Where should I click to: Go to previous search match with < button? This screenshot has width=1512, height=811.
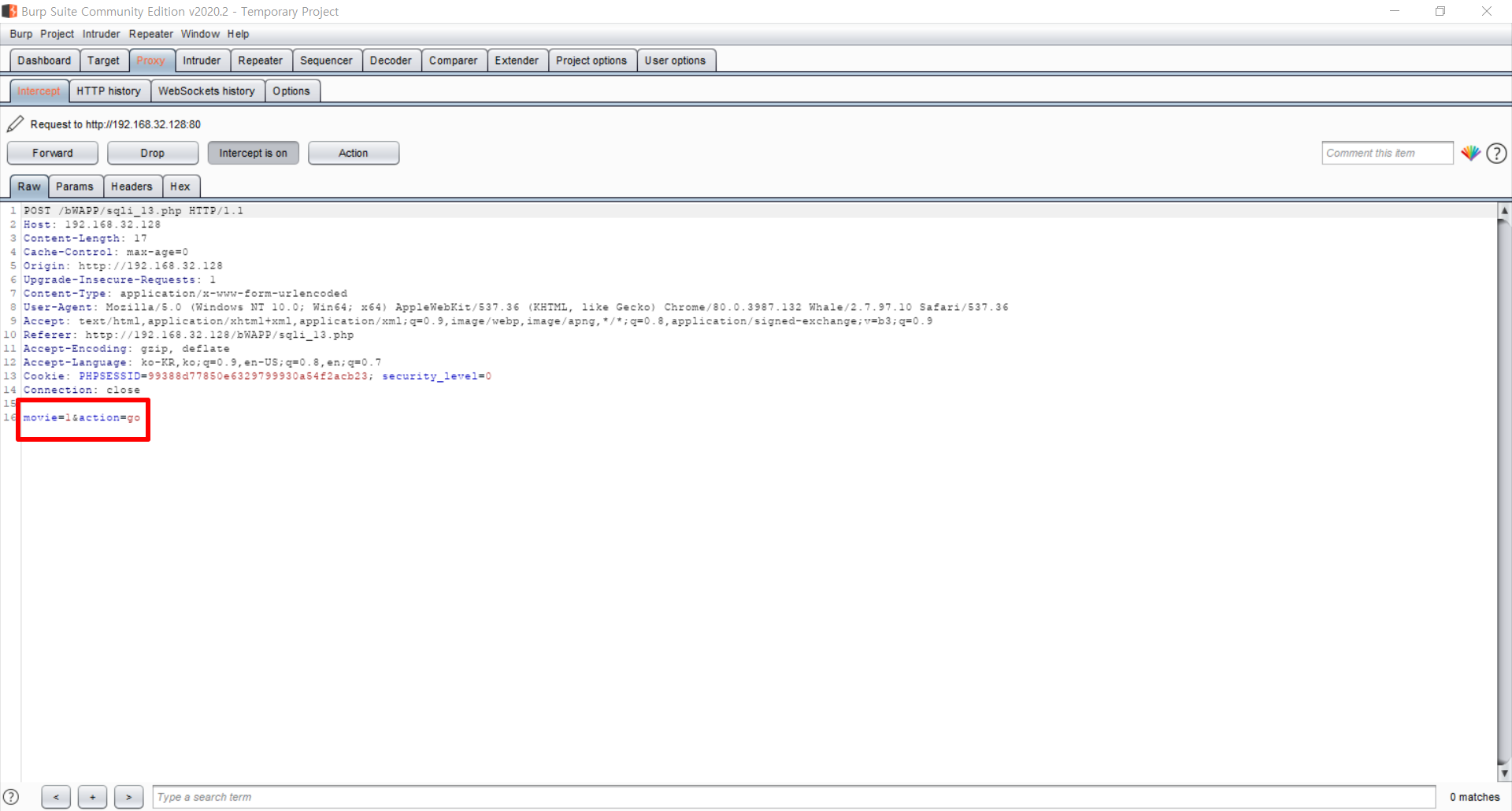pos(56,797)
